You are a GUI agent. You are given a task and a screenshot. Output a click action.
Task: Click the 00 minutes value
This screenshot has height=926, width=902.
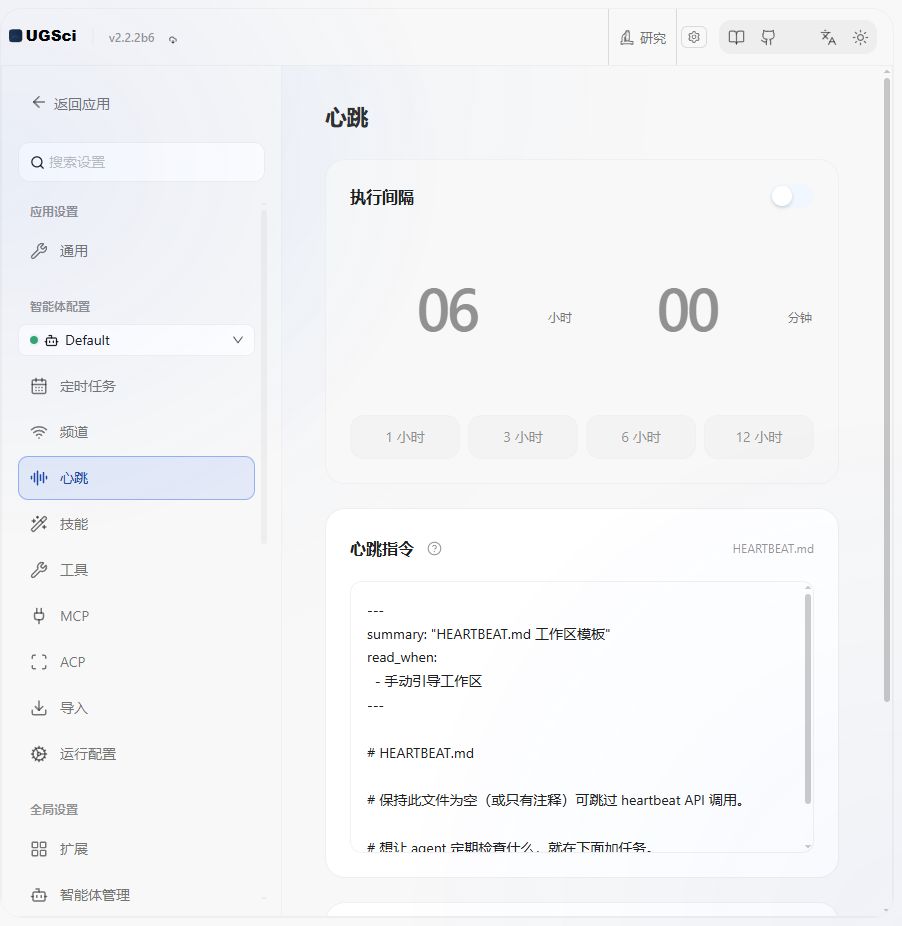pos(688,310)
